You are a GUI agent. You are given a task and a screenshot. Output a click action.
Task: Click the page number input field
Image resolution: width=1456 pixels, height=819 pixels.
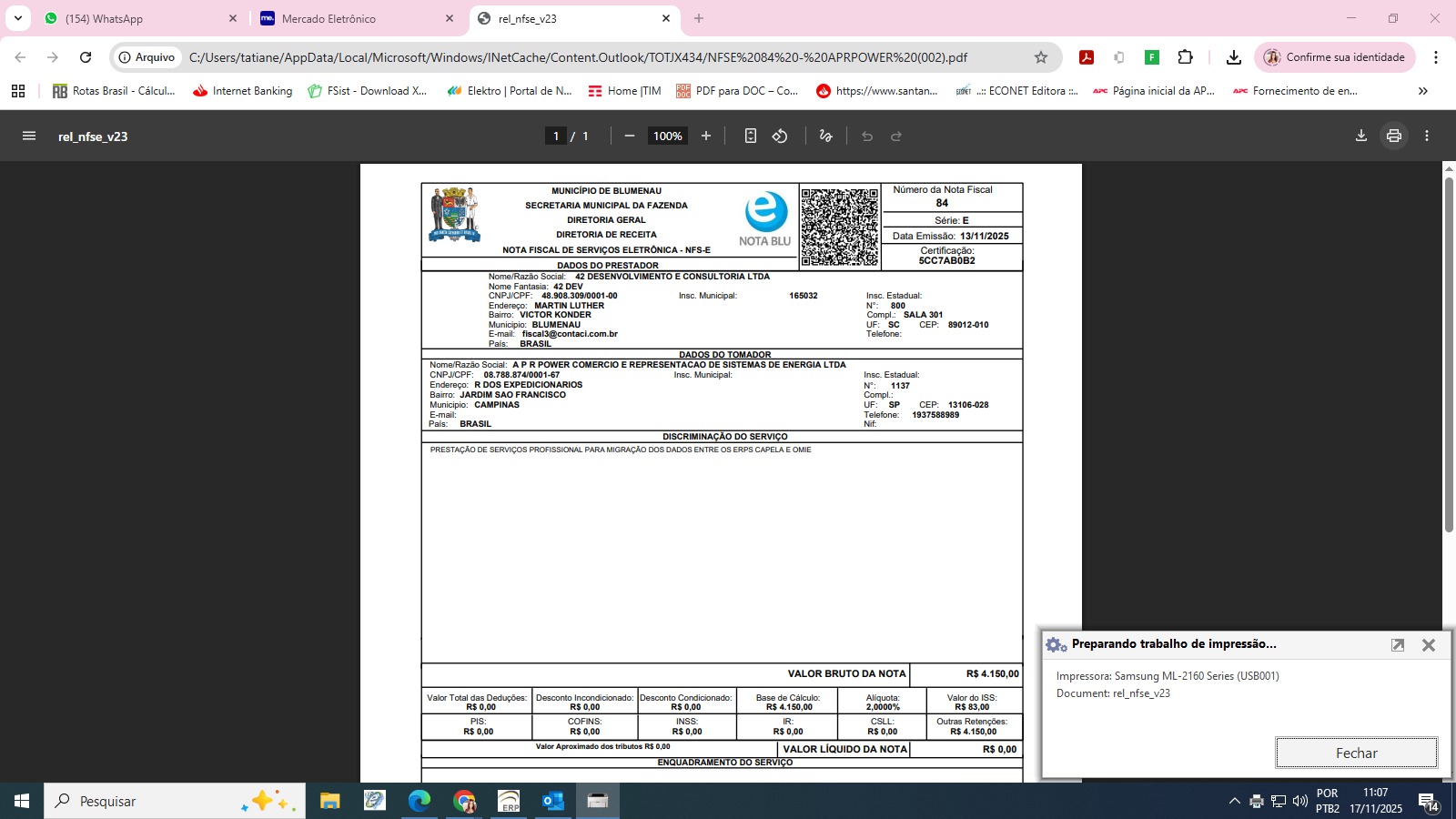(x=555, y=136)
